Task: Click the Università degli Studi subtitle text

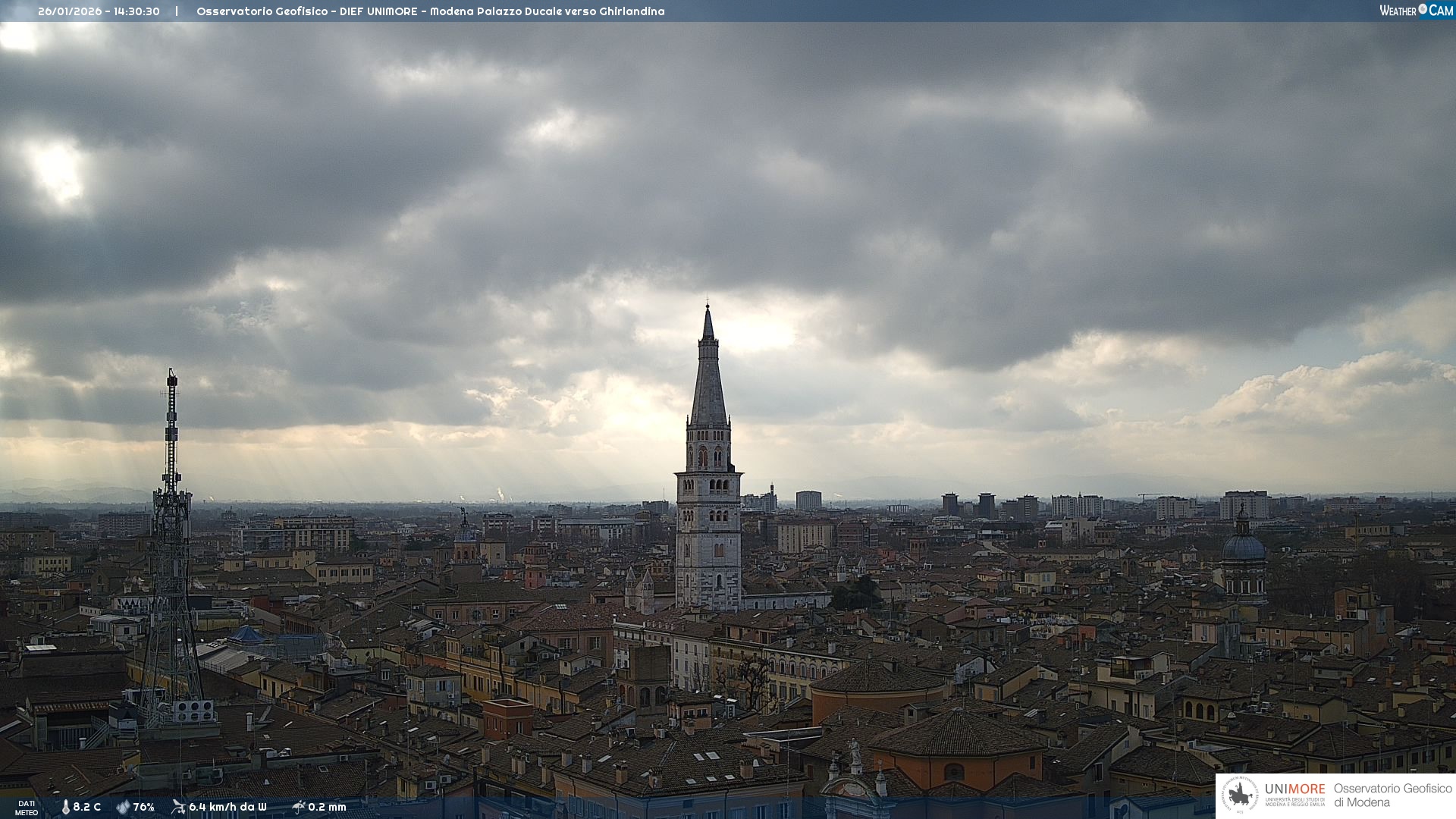Action: (1294, 802)
